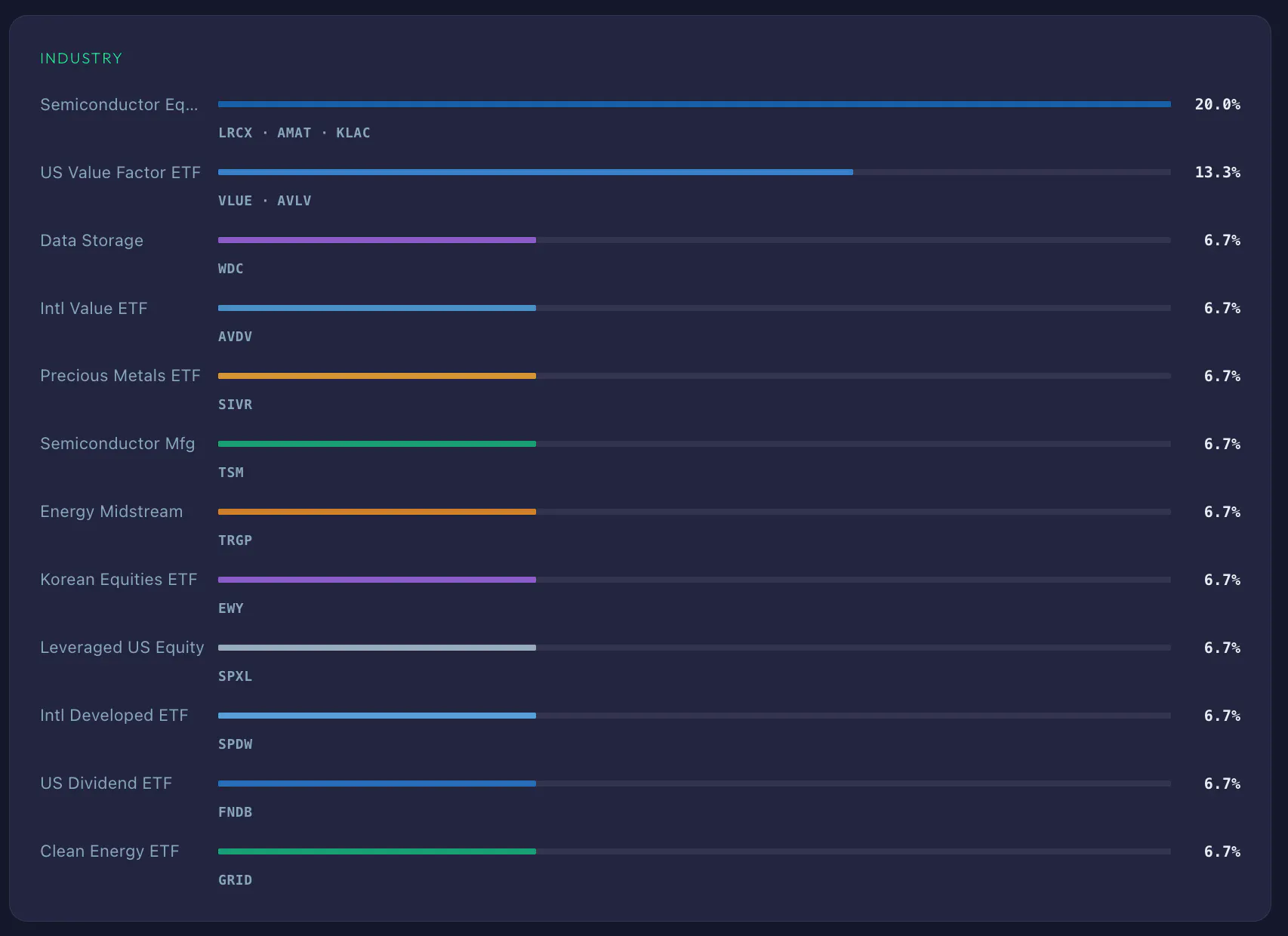Click the Clean Energy ETF allocation bar

tap(377, 851)
